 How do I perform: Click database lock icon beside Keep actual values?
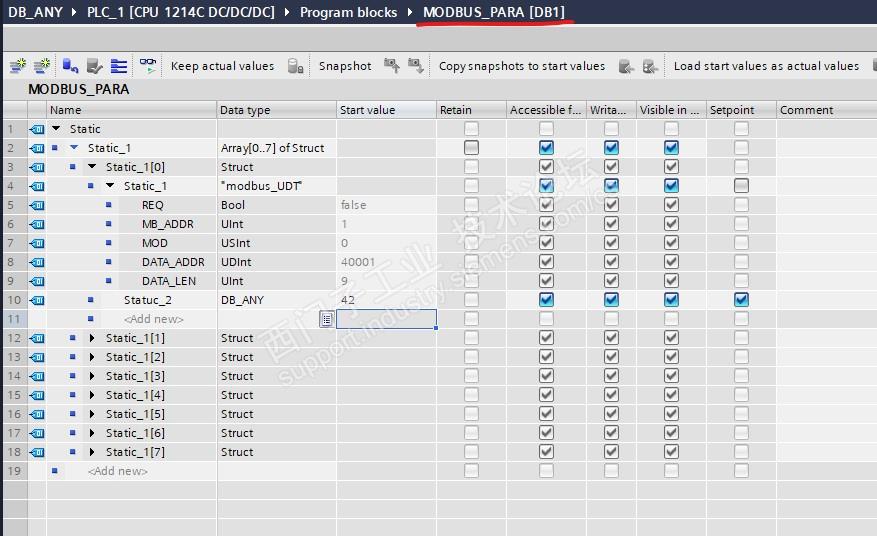[295, 66]
